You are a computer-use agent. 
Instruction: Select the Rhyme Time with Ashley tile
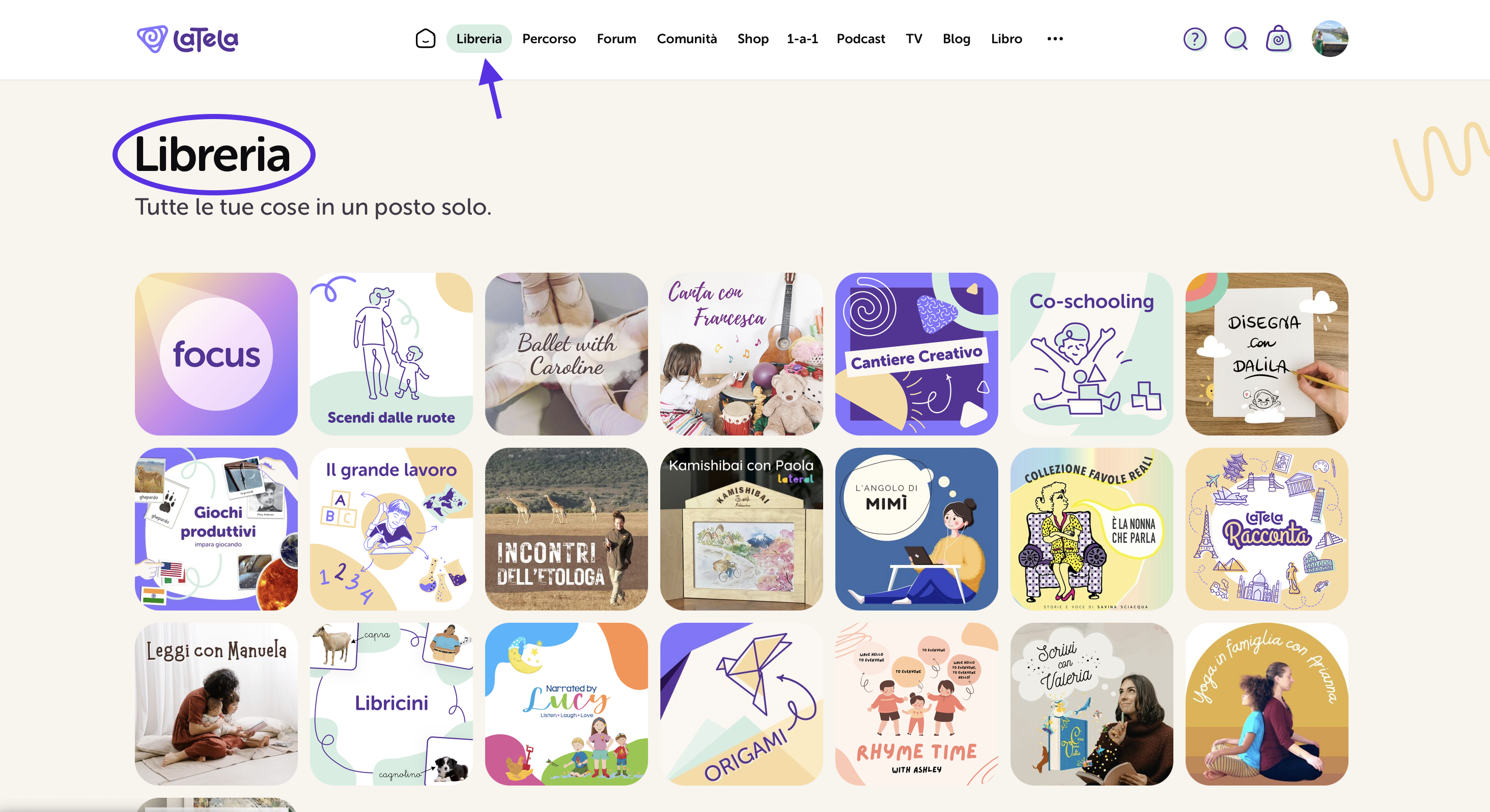[x=916, y=703]
